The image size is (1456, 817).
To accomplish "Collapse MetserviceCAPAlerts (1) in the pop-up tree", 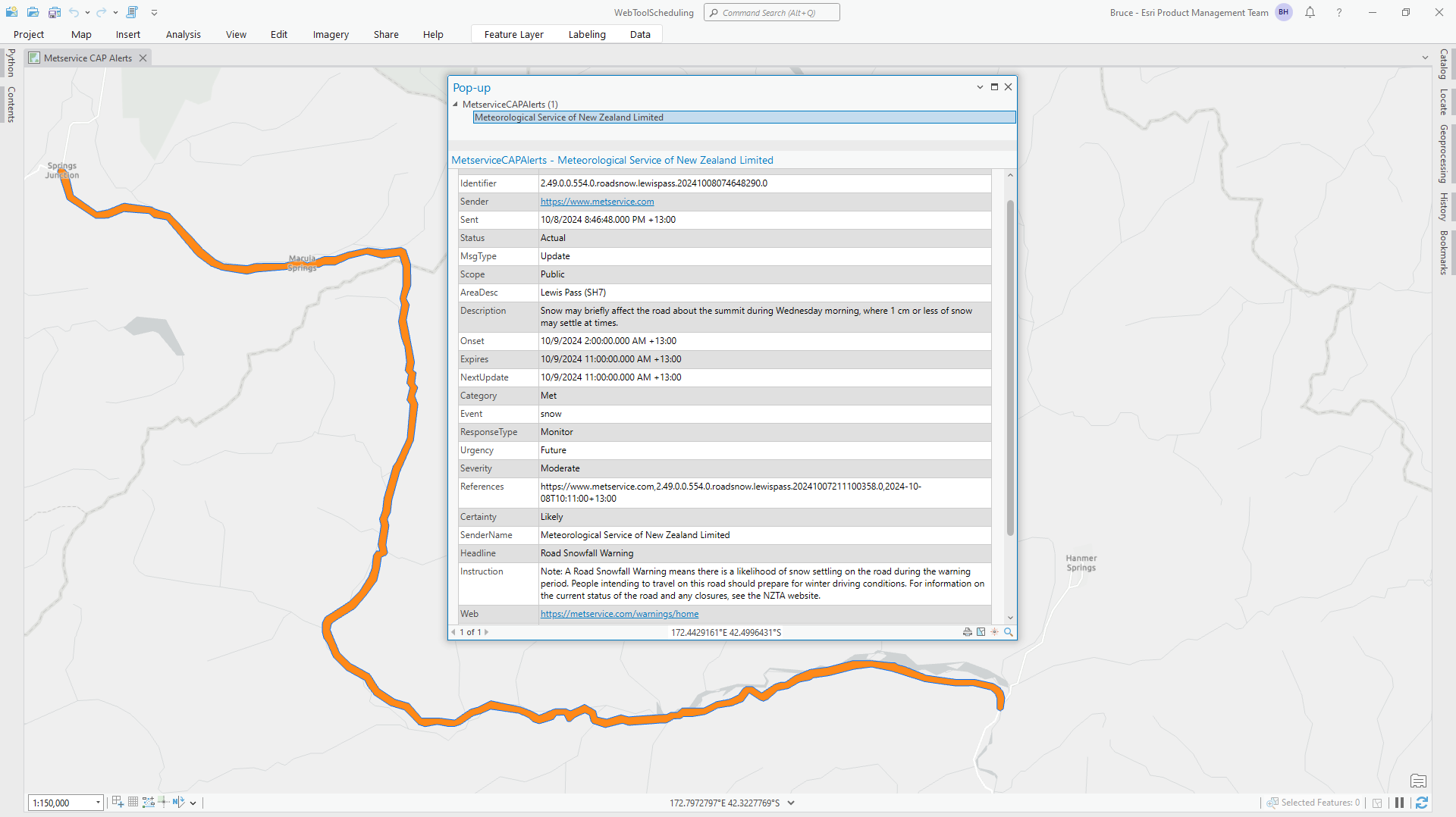I will click(456, 105).
